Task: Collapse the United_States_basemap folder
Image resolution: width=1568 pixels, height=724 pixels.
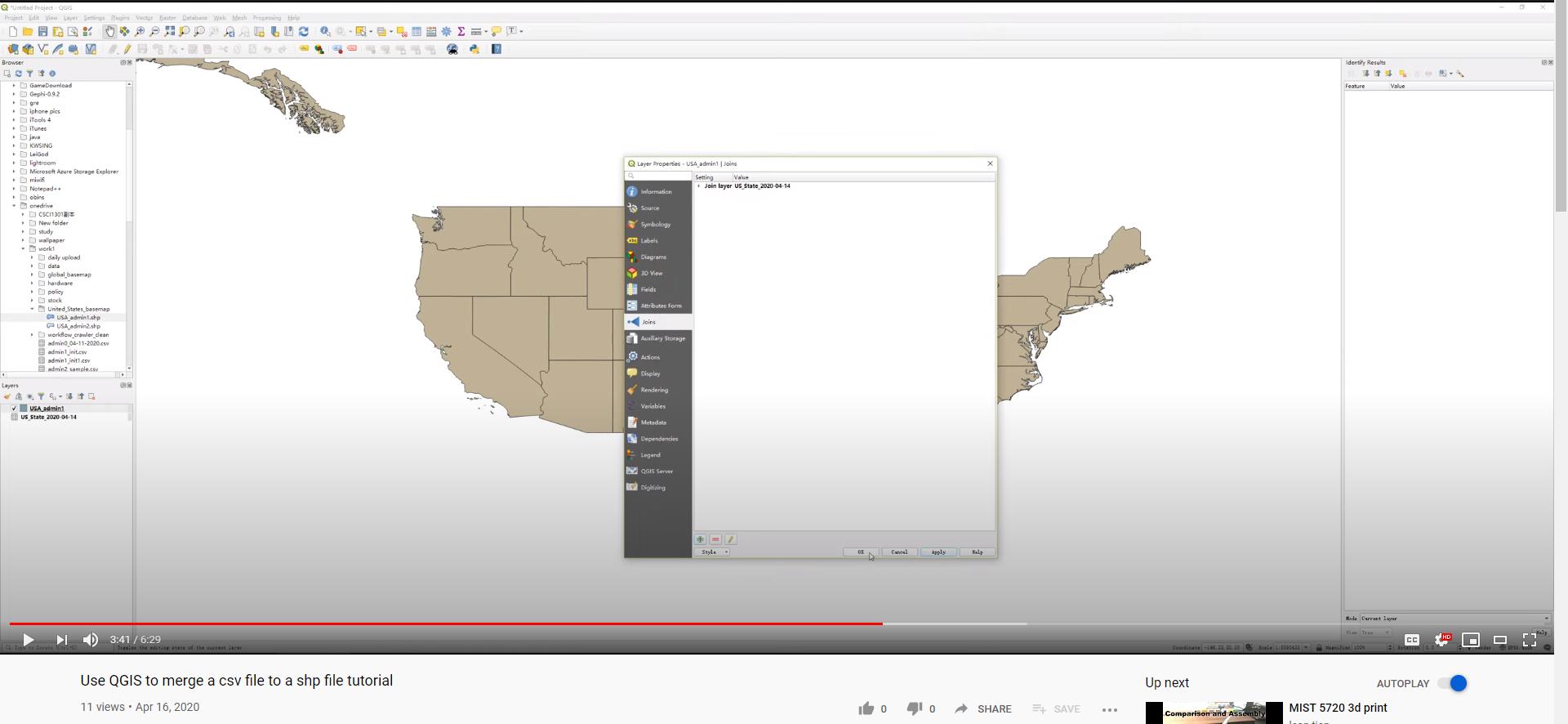Action: point(33,309)
